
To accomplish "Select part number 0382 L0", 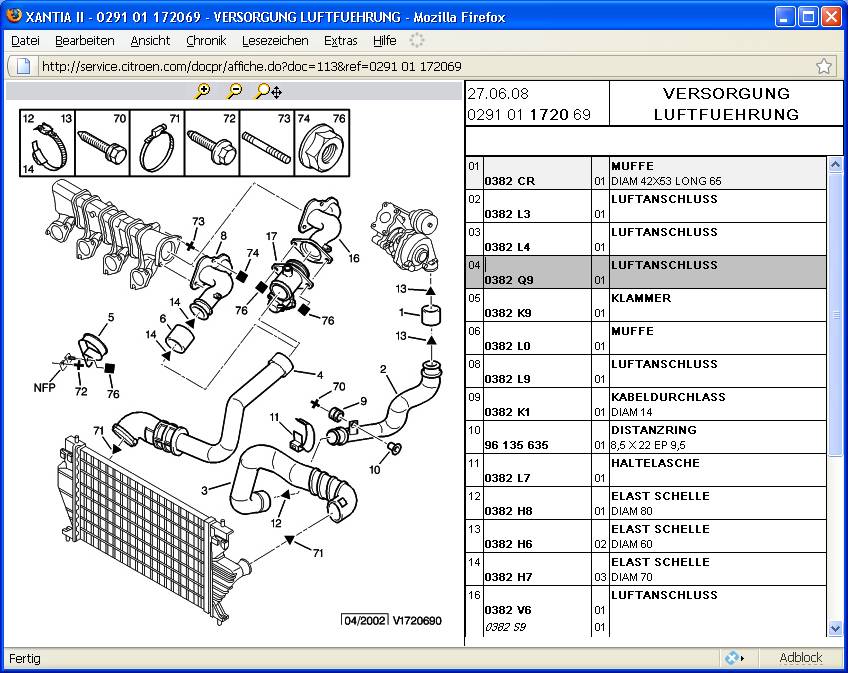I will tap(507, 346).
